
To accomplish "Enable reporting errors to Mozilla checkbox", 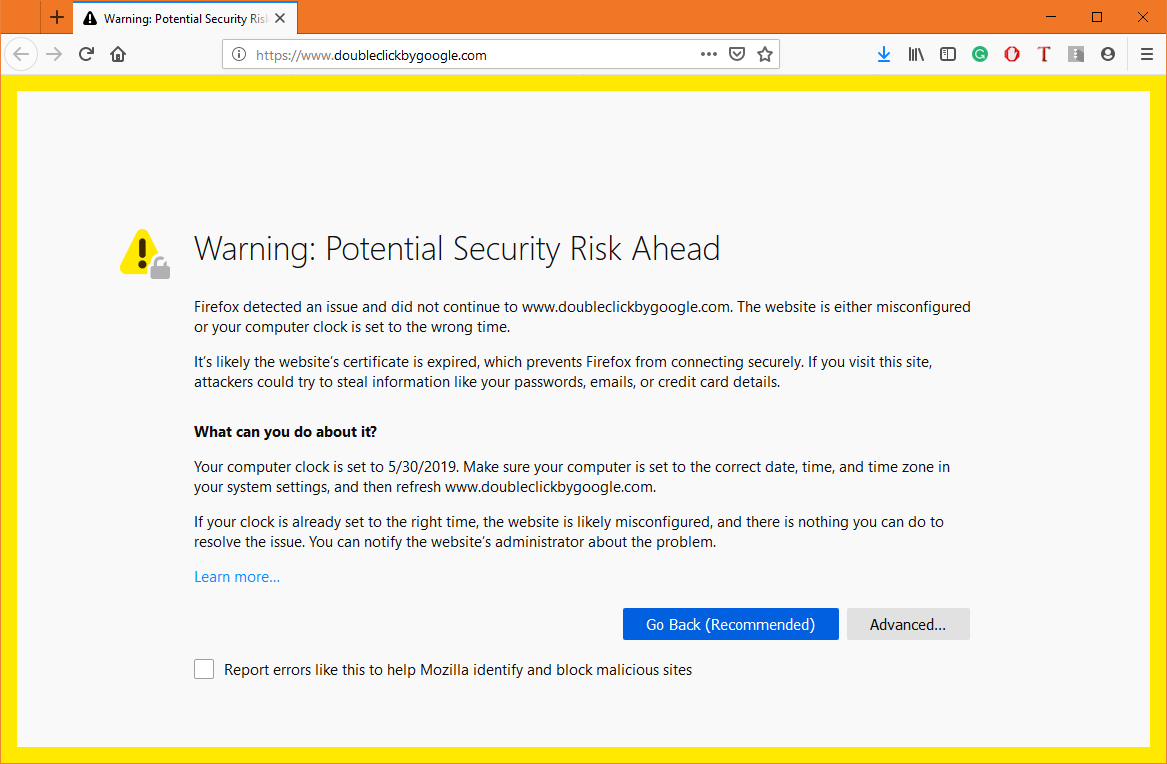I will coord(204,670).
